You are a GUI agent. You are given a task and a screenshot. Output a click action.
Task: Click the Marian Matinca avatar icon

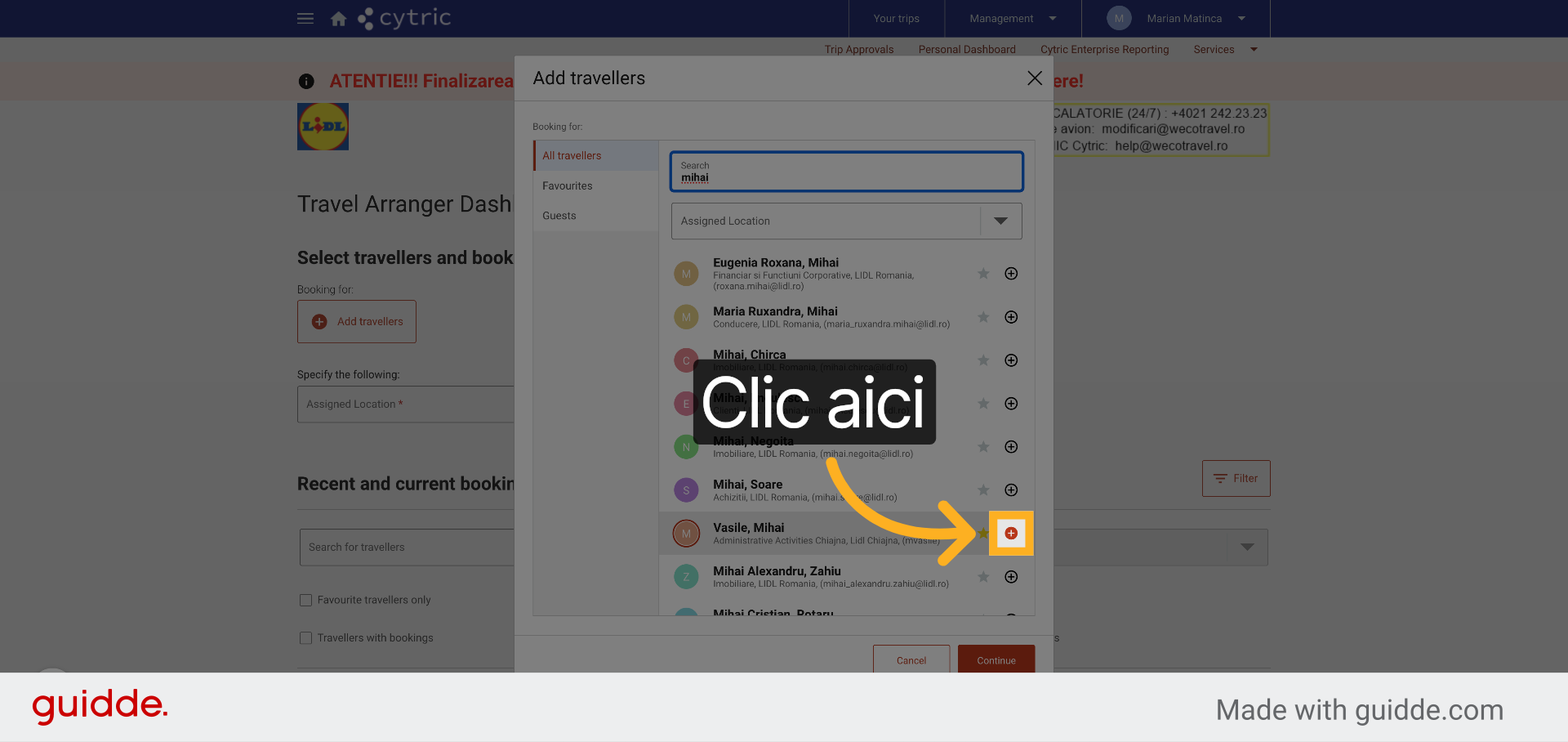click(1119, 18)
